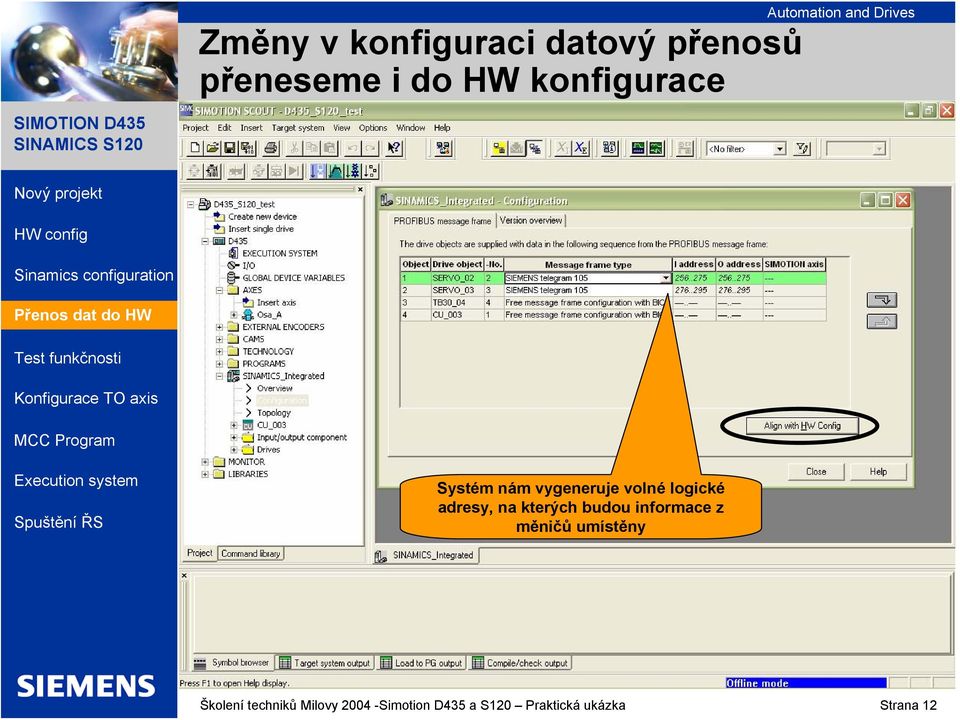The height and width of the screenshot is (720, 960).
Task: Expand the MONITOR folder
Action: click(205, 462)
